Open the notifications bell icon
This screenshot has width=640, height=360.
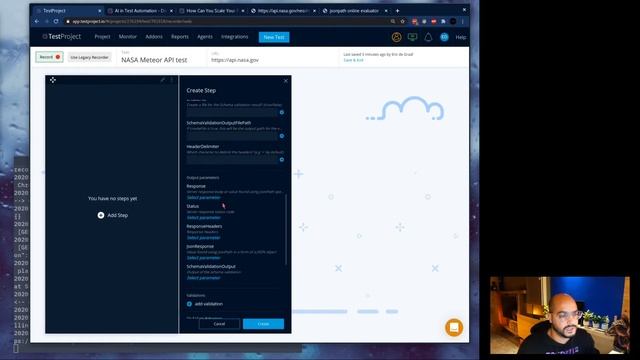[x=428, y=37]
